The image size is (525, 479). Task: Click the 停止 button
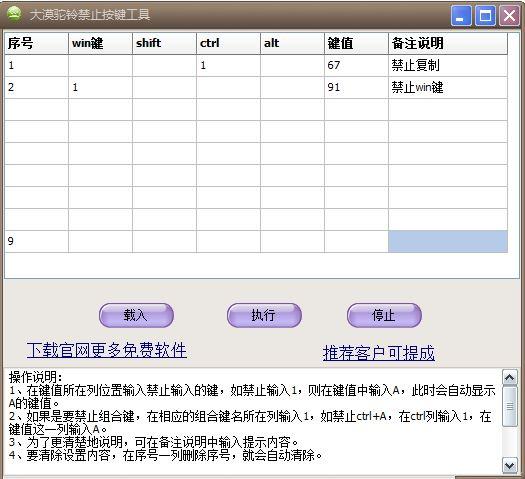(384, 315)
